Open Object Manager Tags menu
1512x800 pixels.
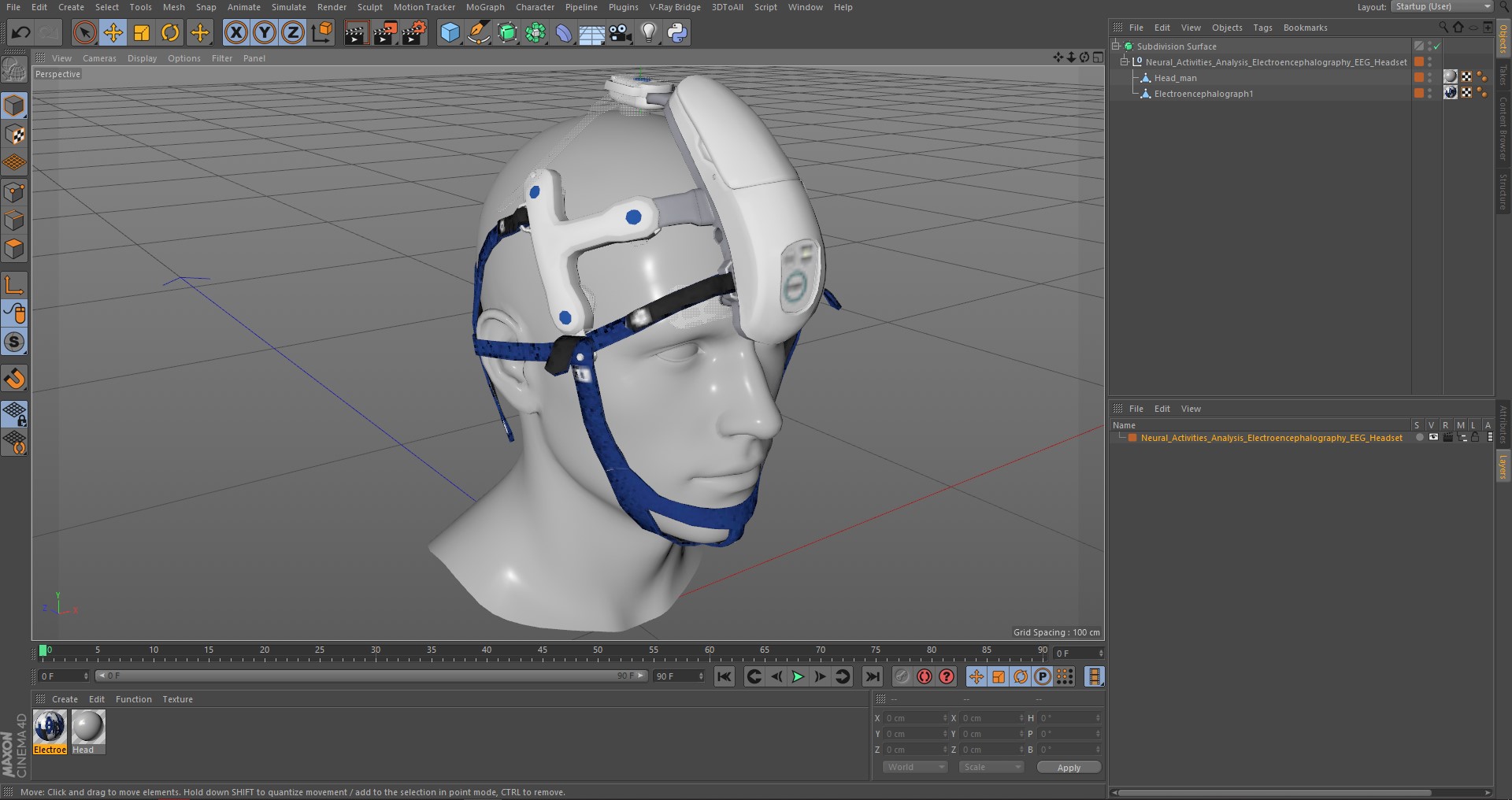tap(1262, 28)
